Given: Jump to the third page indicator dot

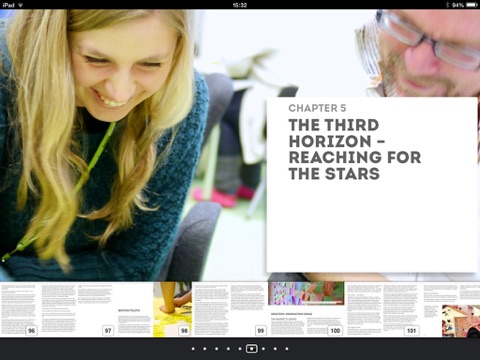Looking at the screenshot, I should pos(217,349).
